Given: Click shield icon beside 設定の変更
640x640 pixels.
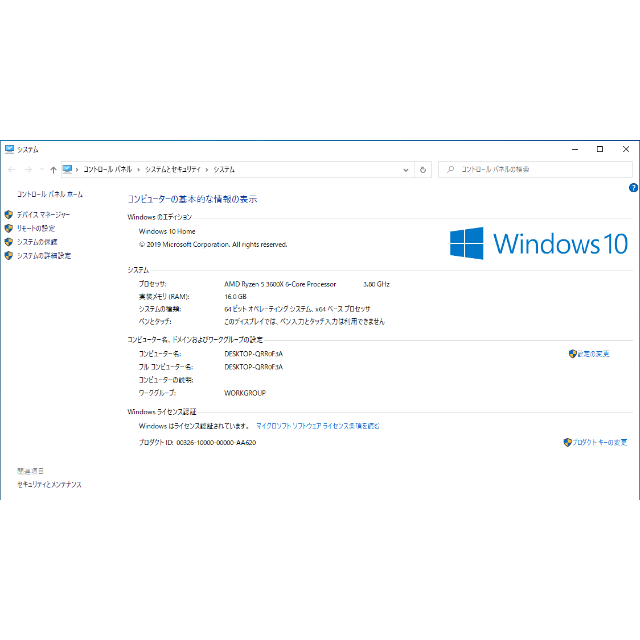Looking at the screenshot, I should tap(573, 354).
